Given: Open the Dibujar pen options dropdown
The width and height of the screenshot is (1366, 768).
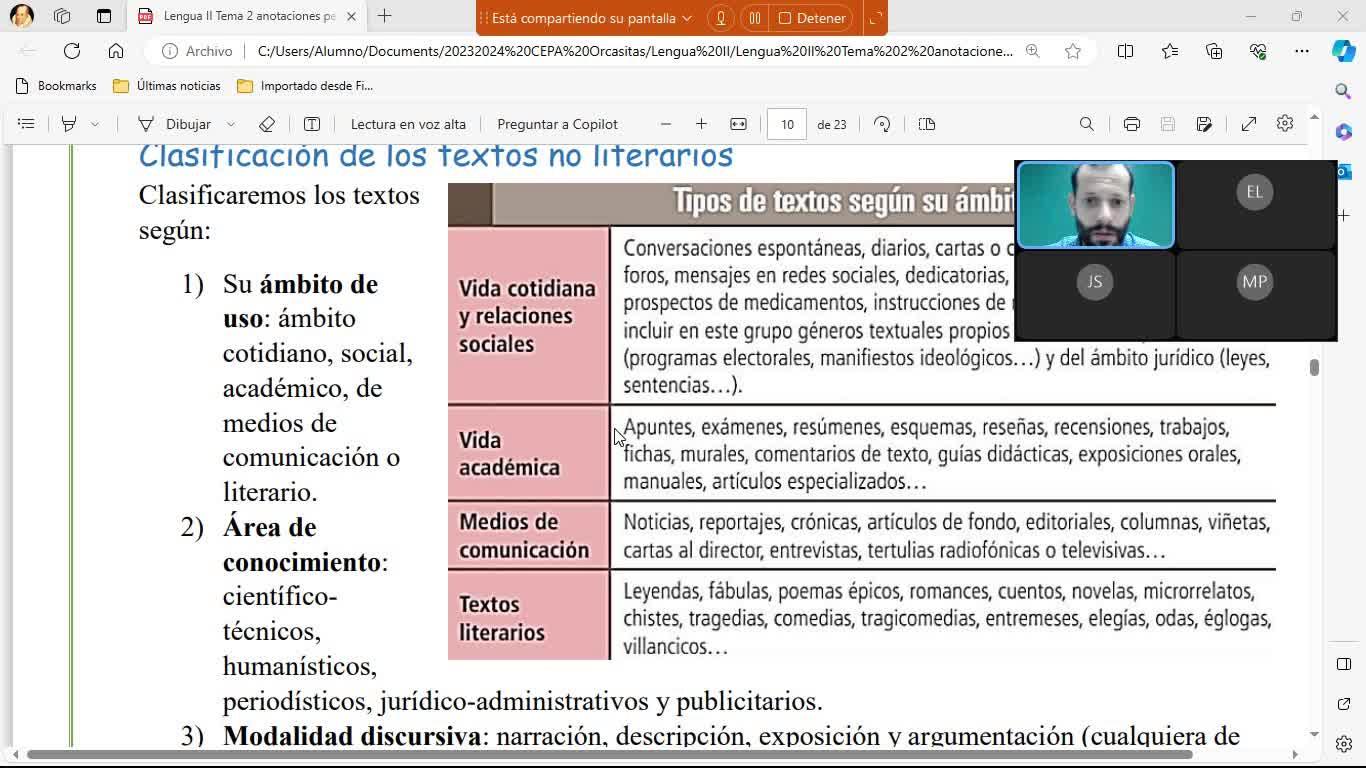Looking at the screenshot, I should (x=231, y=124).
